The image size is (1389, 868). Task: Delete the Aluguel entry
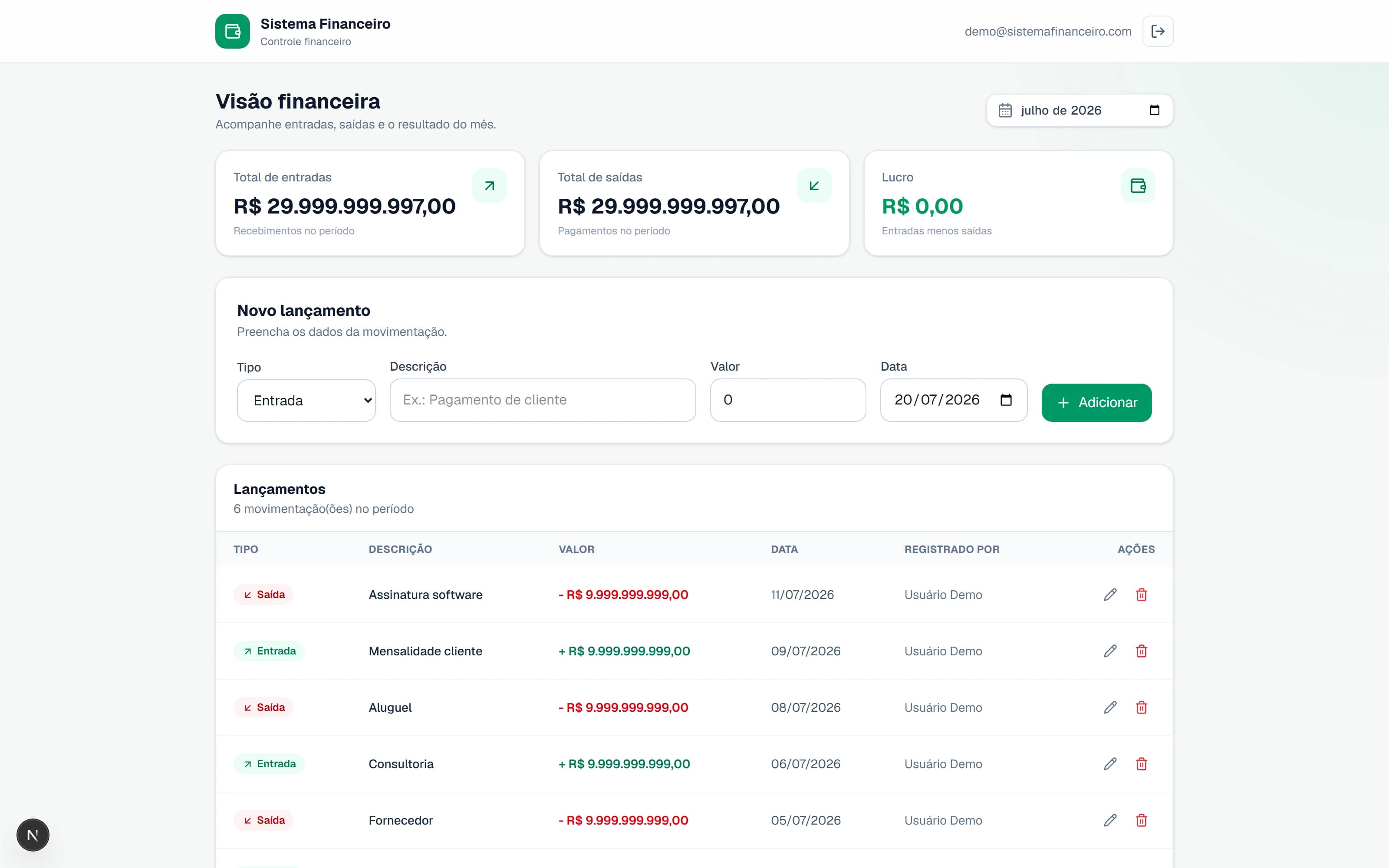click(1141, 707)
